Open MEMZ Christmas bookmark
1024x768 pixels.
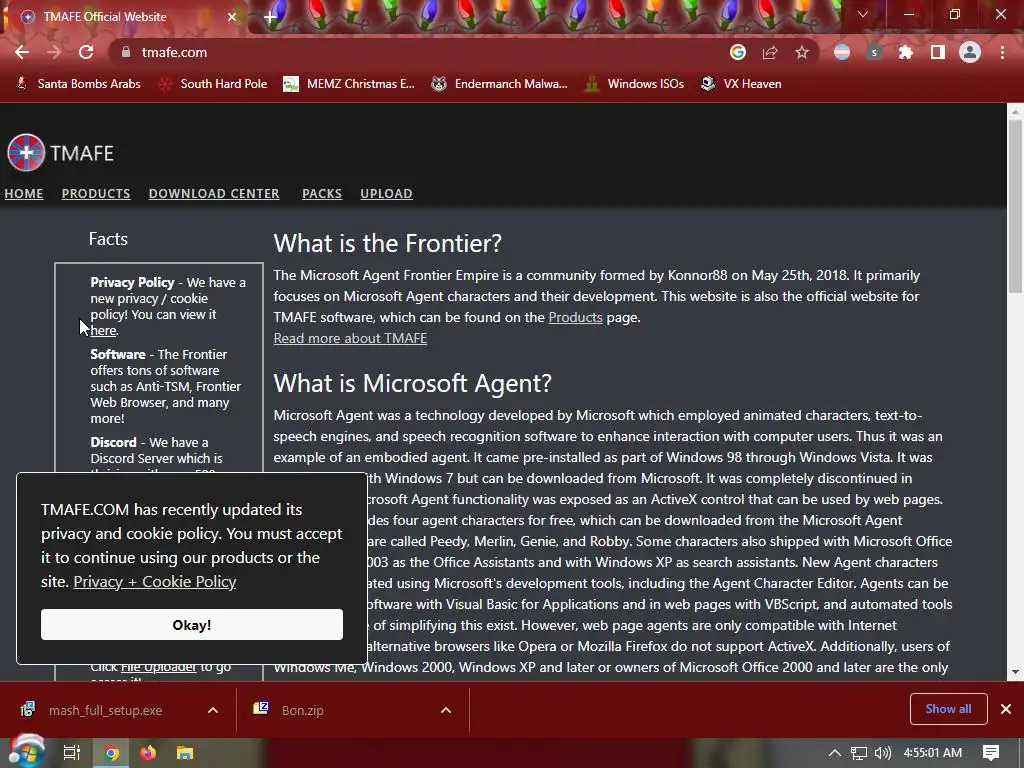349,84
